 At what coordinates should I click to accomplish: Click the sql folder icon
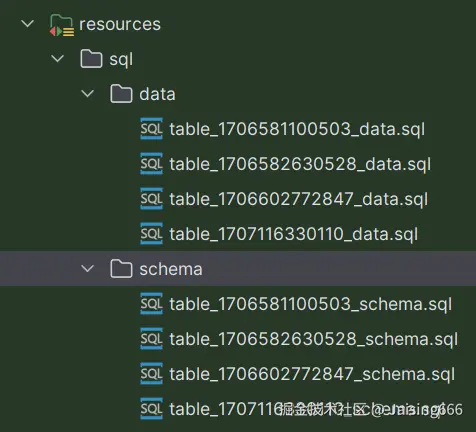point(91,59)
